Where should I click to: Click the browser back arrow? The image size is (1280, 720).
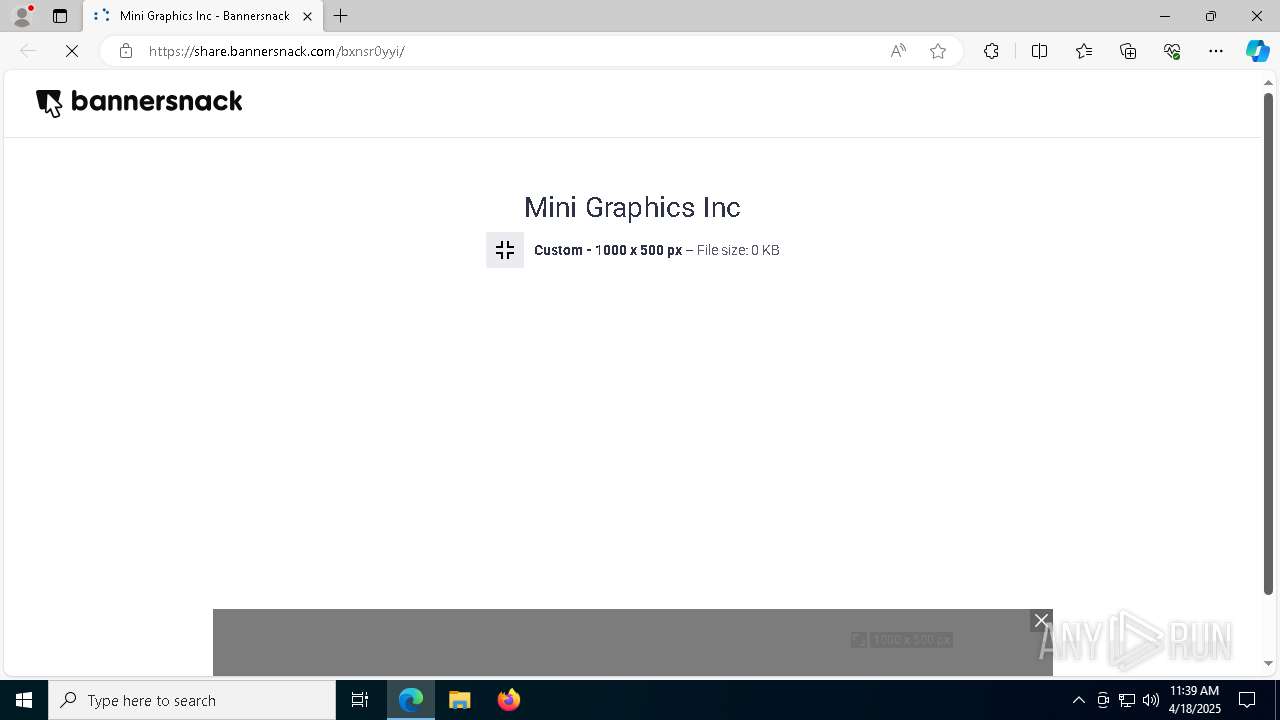tap(28, 51)
